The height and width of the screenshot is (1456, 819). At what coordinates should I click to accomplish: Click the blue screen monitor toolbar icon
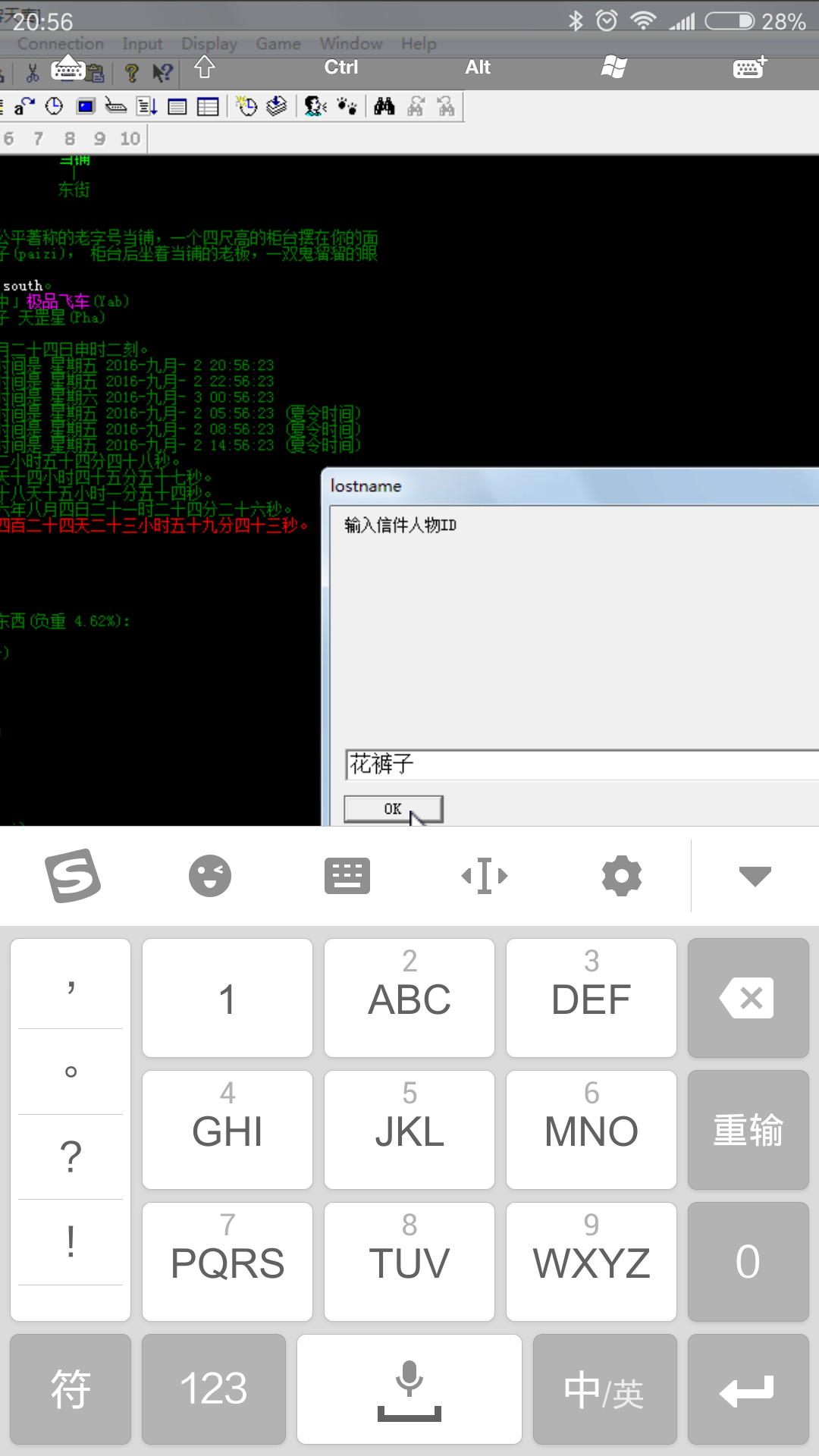[x=86, y=106]
